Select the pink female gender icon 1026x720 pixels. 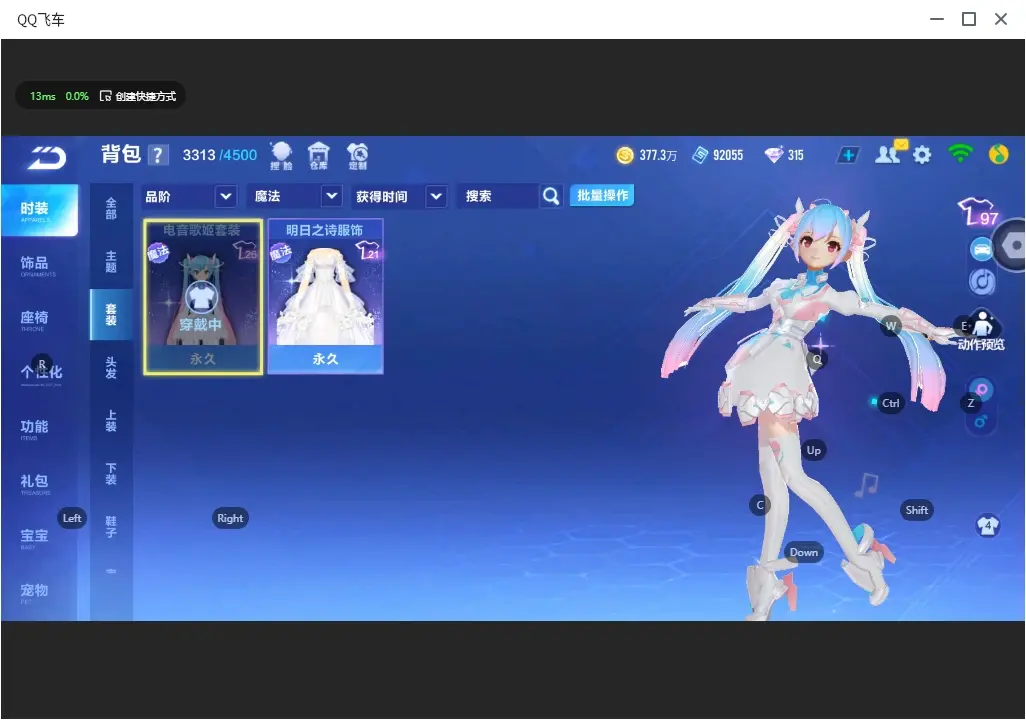click(982, 389)
